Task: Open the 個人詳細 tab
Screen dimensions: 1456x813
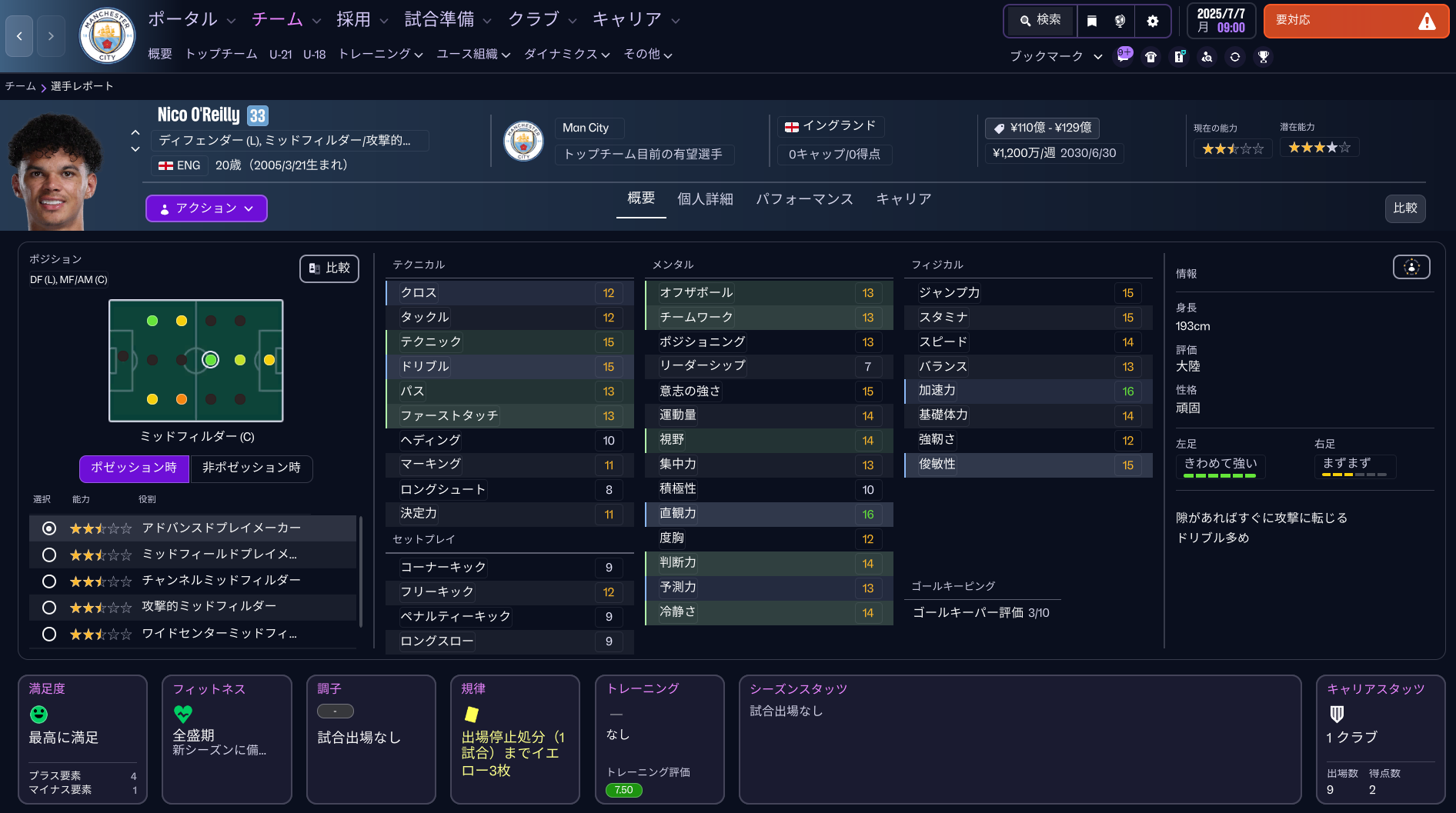Action: coord(705,199)
